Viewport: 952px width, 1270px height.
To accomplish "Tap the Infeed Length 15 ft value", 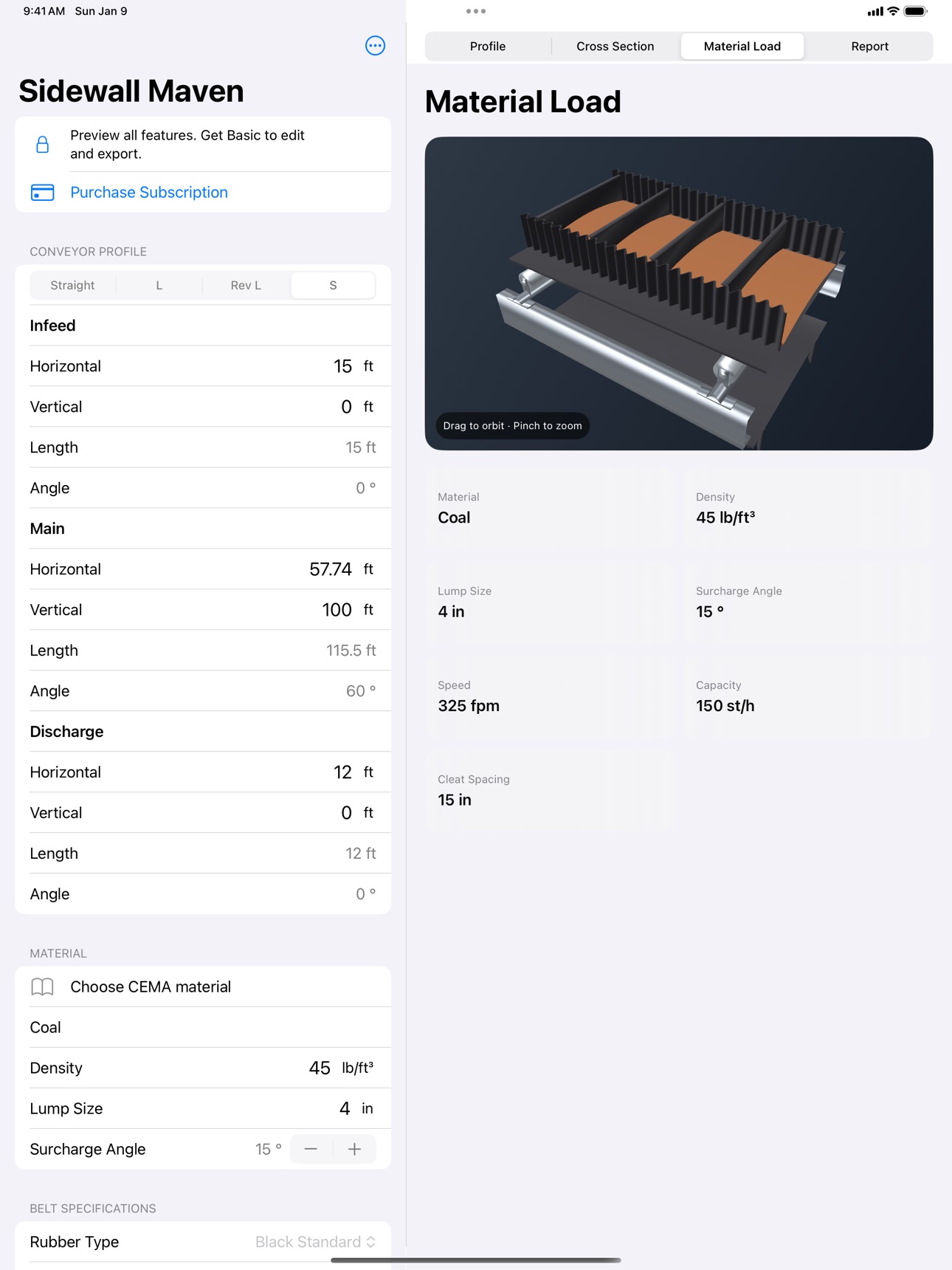I will (x=361, y=447).
